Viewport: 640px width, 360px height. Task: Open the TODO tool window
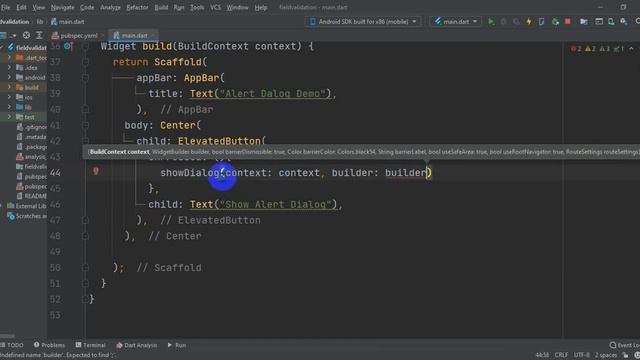12,345
